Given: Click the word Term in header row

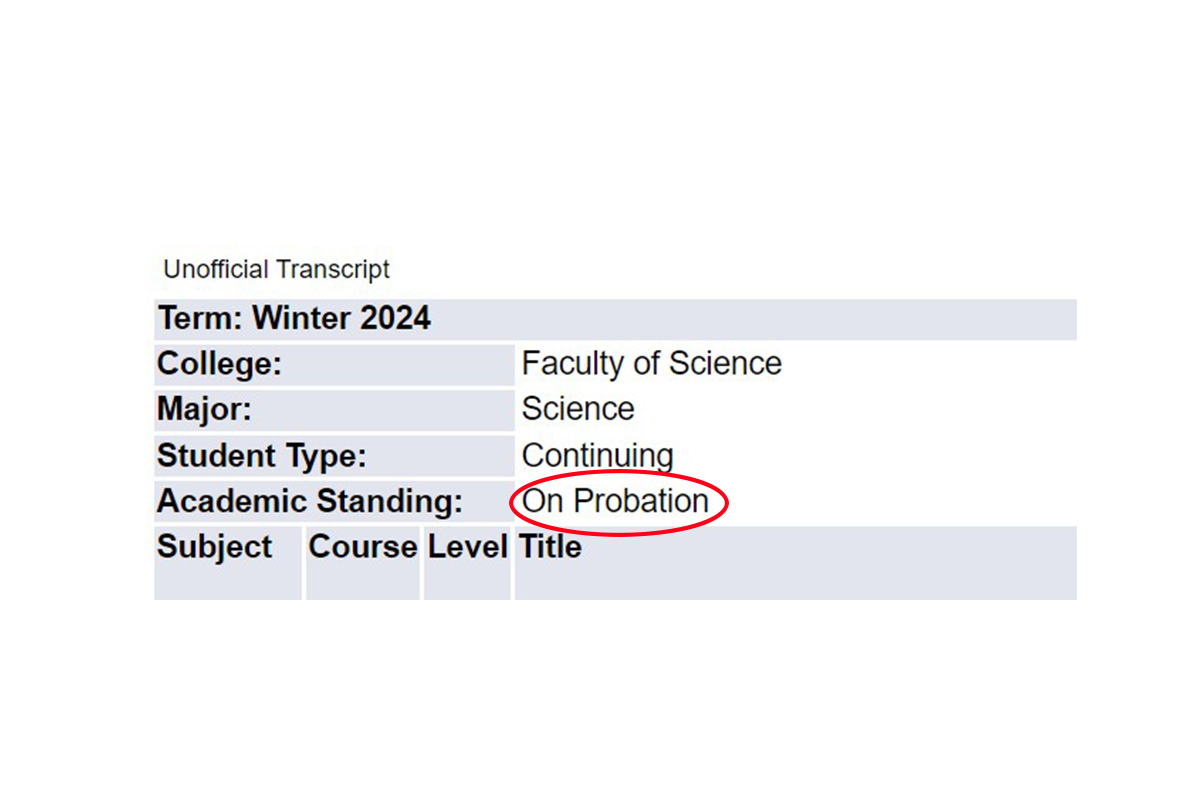Looking at the screenshot, I should [198, 319].
